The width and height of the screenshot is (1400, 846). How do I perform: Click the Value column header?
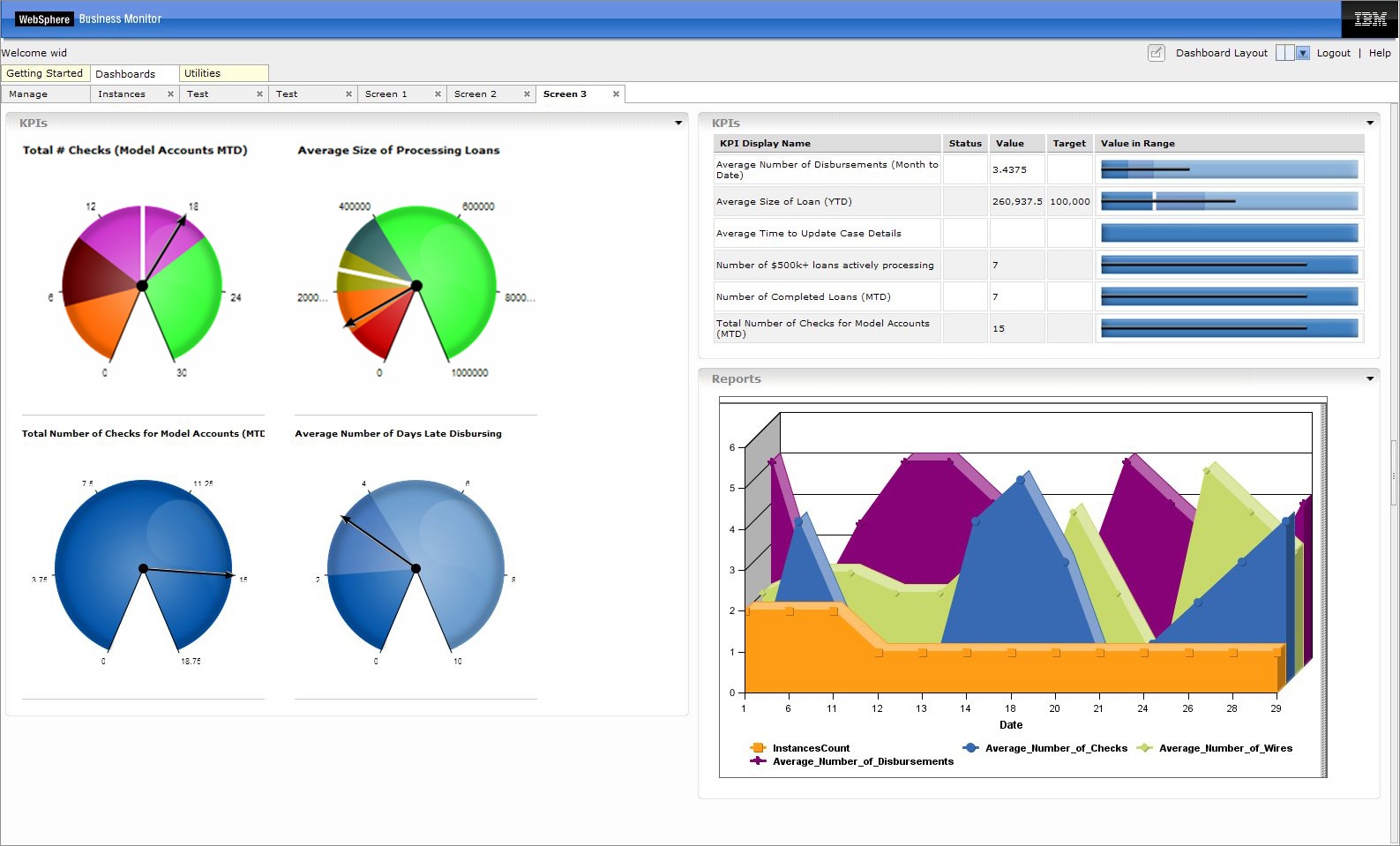coord(1017,143)
